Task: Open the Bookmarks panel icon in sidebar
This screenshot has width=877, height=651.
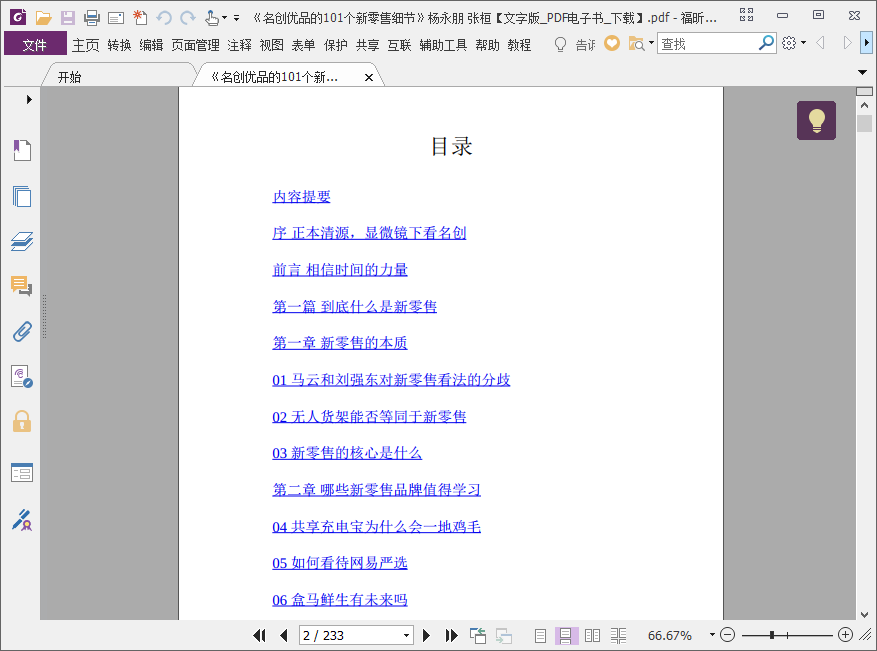Action: pyautogui.click(x=22, y=150)
